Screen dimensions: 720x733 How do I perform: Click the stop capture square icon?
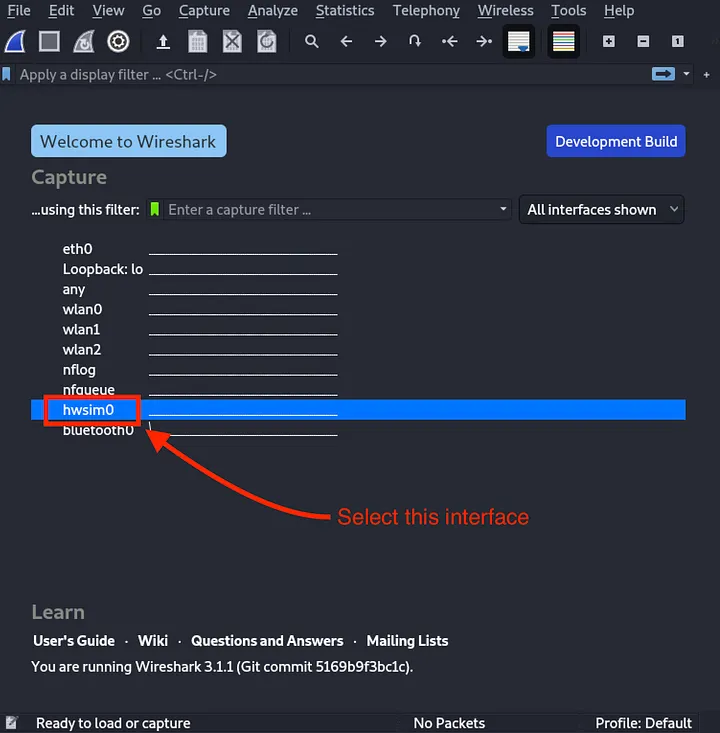[50, 42]
